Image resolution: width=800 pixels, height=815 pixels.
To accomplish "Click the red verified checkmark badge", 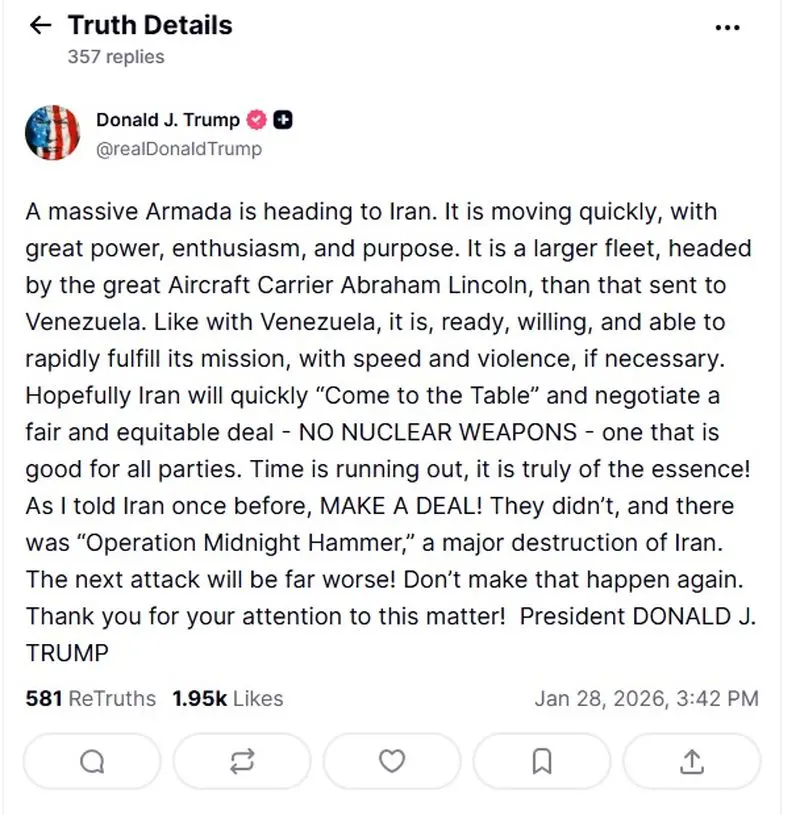I will coord(256,121).
